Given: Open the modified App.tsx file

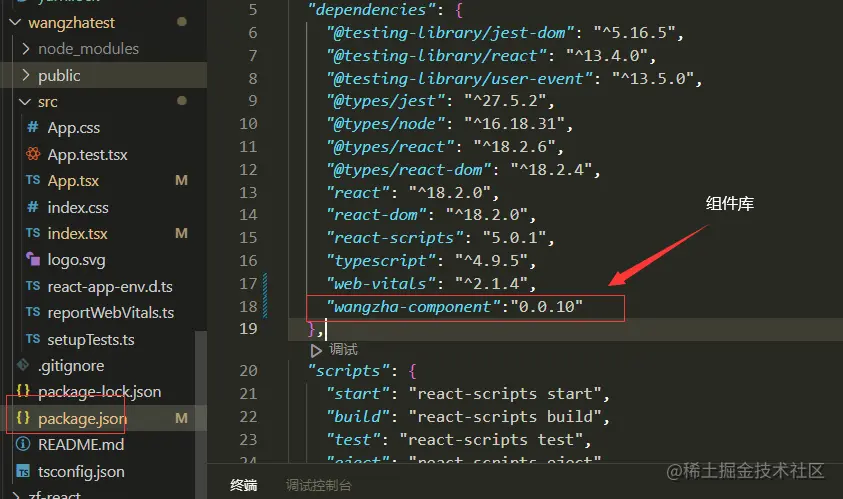Looking at the screenshot, I should point(73,181).
